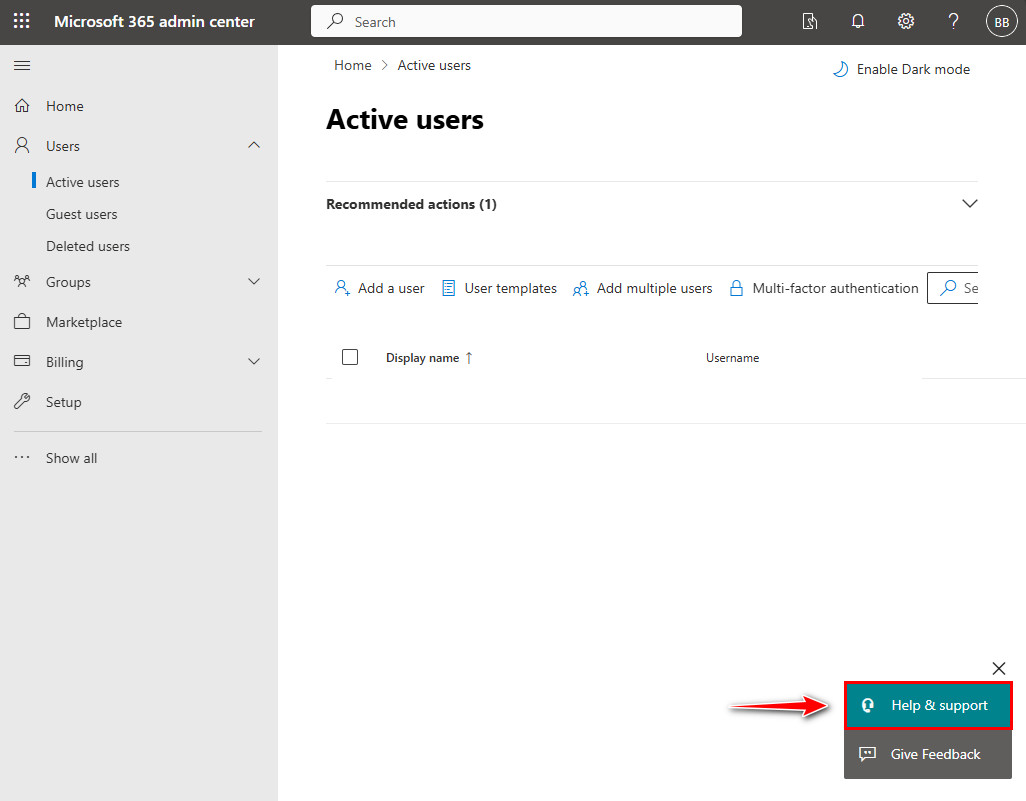Viewport: 1026px width, 801px height.
Task: Click the Username column header
Action: coord(732,358)
